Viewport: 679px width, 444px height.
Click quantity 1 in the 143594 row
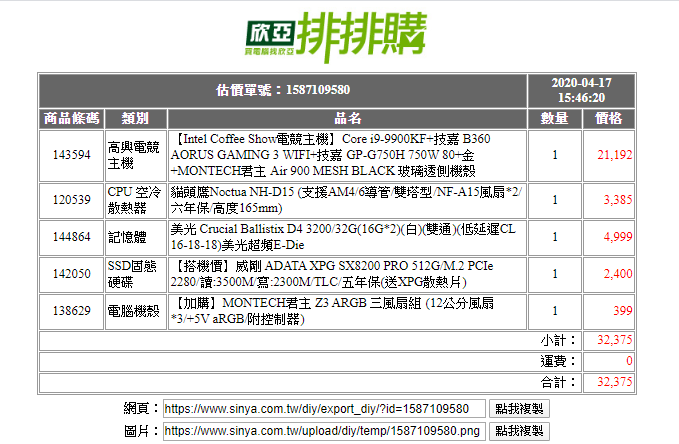click(555, 155)
